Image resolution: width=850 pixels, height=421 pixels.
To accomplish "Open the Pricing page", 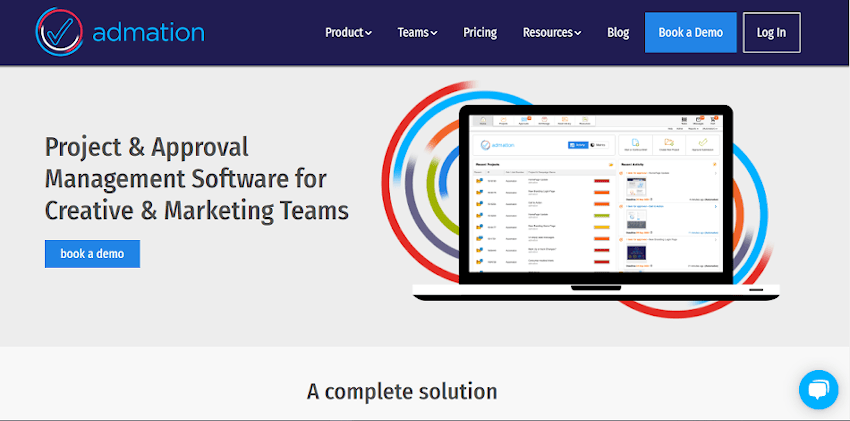I will 480,33.
